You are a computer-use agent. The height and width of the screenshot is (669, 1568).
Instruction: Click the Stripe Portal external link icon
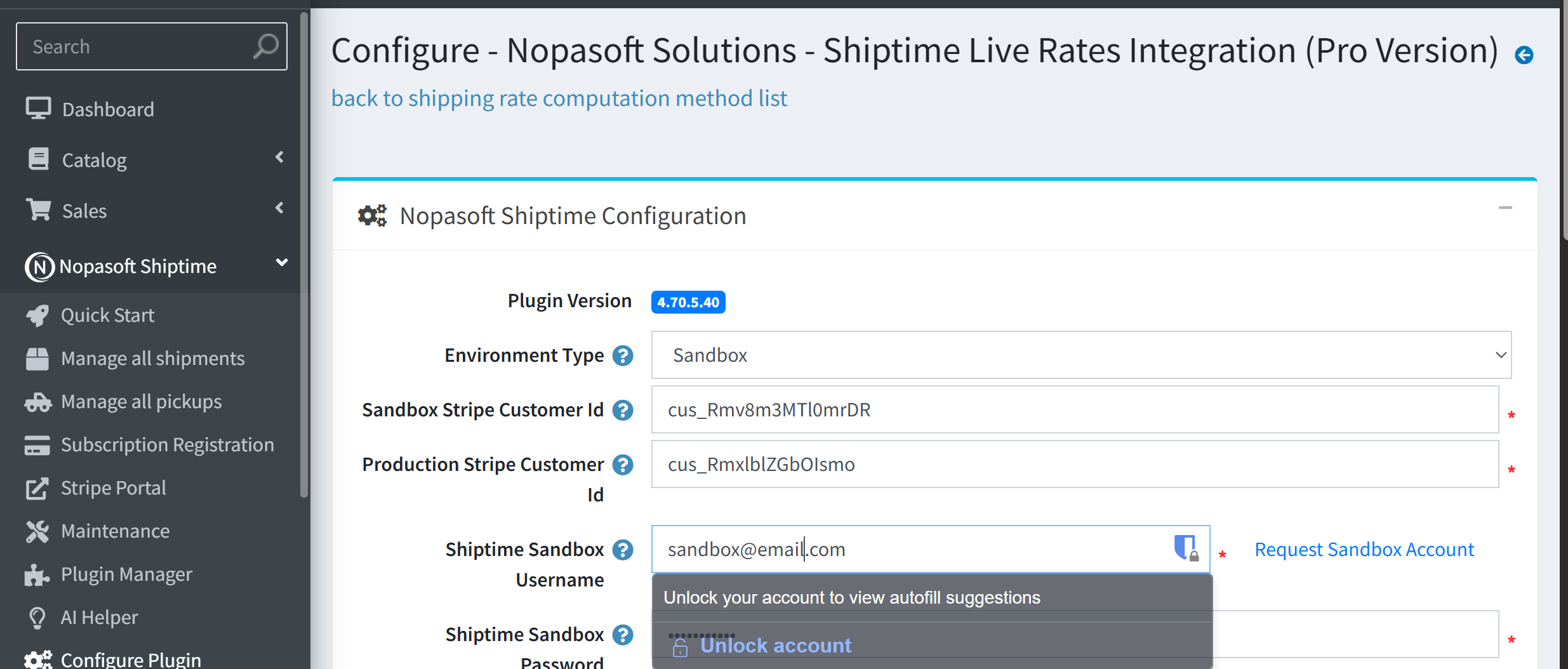[x=37, y=488]
